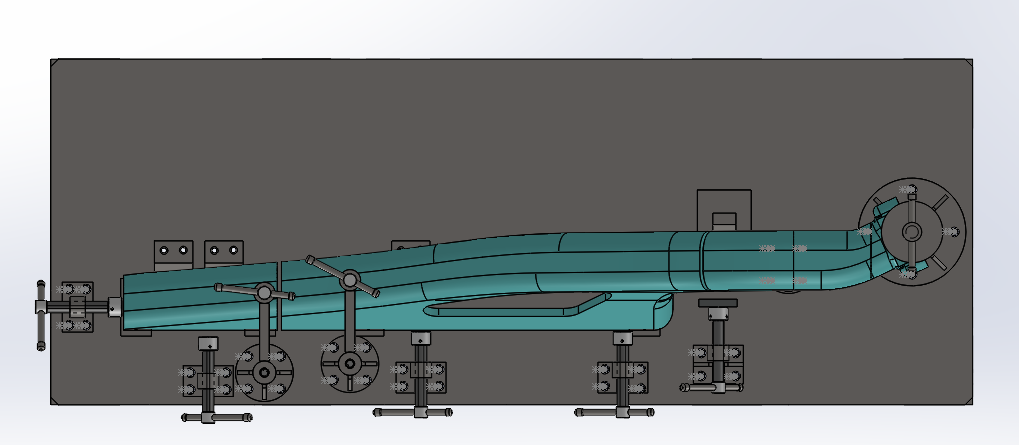This screenshot has width=1019, height=445.
Task: Pick the tilted crank bar on the rail
Action: point(342,277)
